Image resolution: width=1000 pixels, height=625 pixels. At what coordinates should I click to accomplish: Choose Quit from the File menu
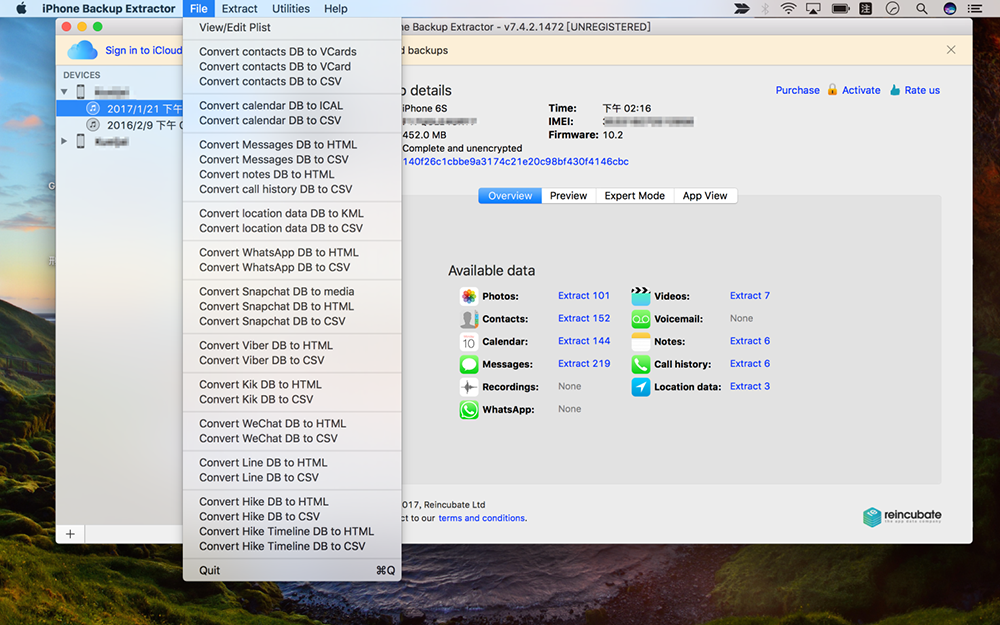(292, 570)
